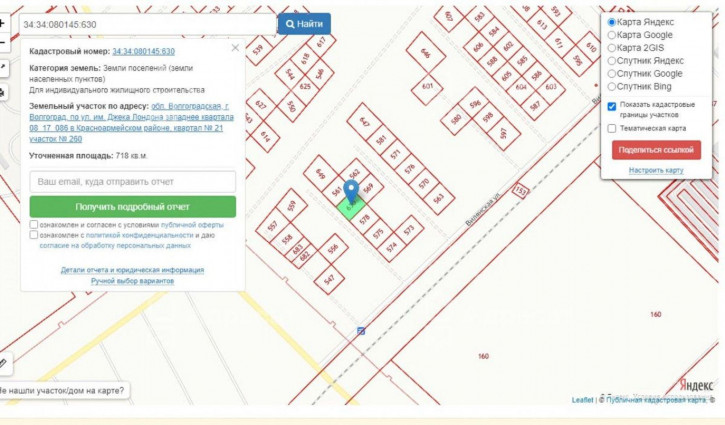The width and height of the screenshot is (725, 425).
Task: Click Получить подробный отчет green button
Action: tap(133, 207)
